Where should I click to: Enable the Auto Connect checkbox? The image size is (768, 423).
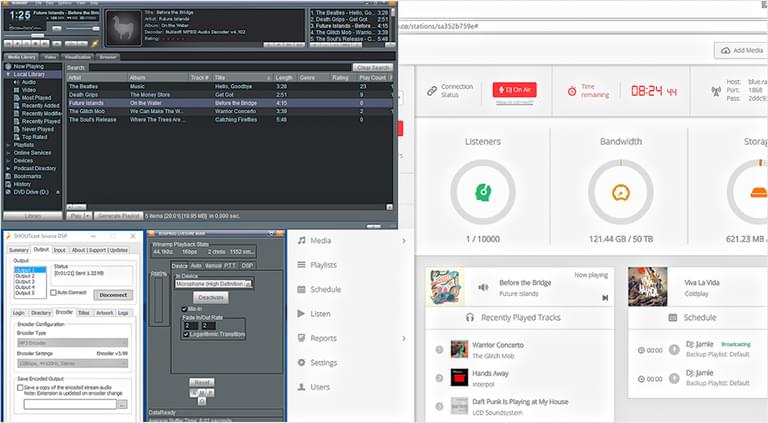pos(57,292)
